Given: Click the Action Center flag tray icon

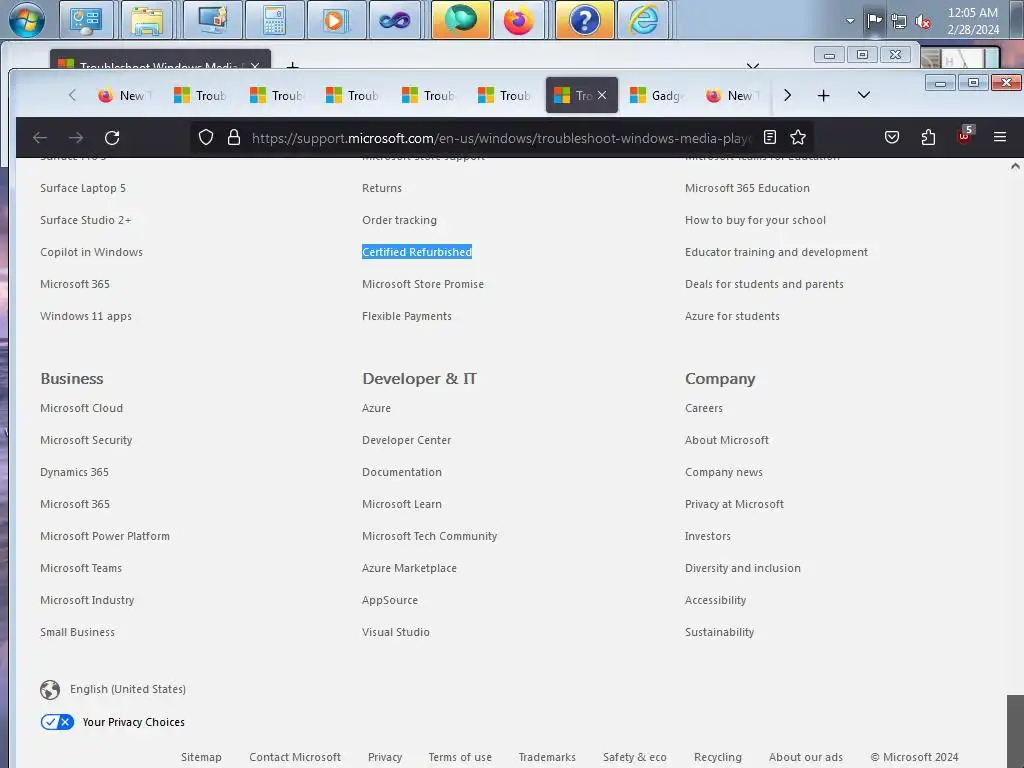Looking at the screenshot, I should tap(874, 21).
